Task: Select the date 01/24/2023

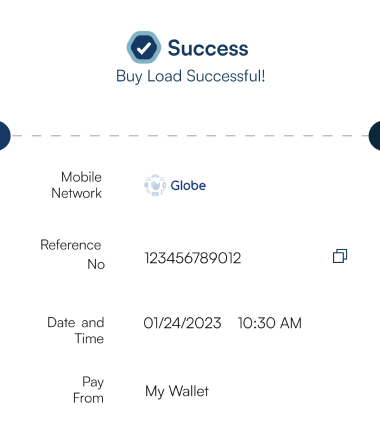Action: pyautogui.click(x=182, y=323)
